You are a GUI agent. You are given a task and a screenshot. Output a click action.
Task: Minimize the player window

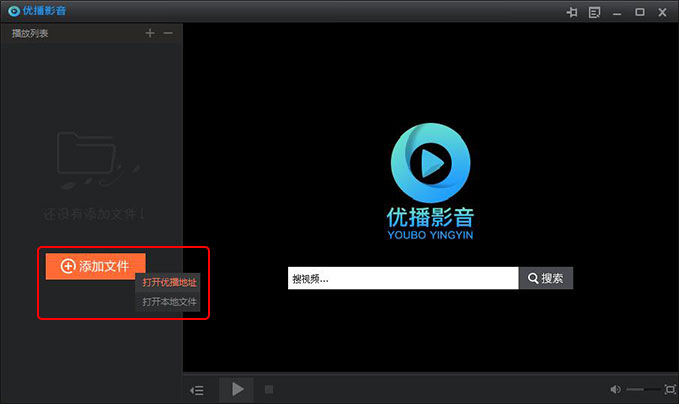pos(620,12)
